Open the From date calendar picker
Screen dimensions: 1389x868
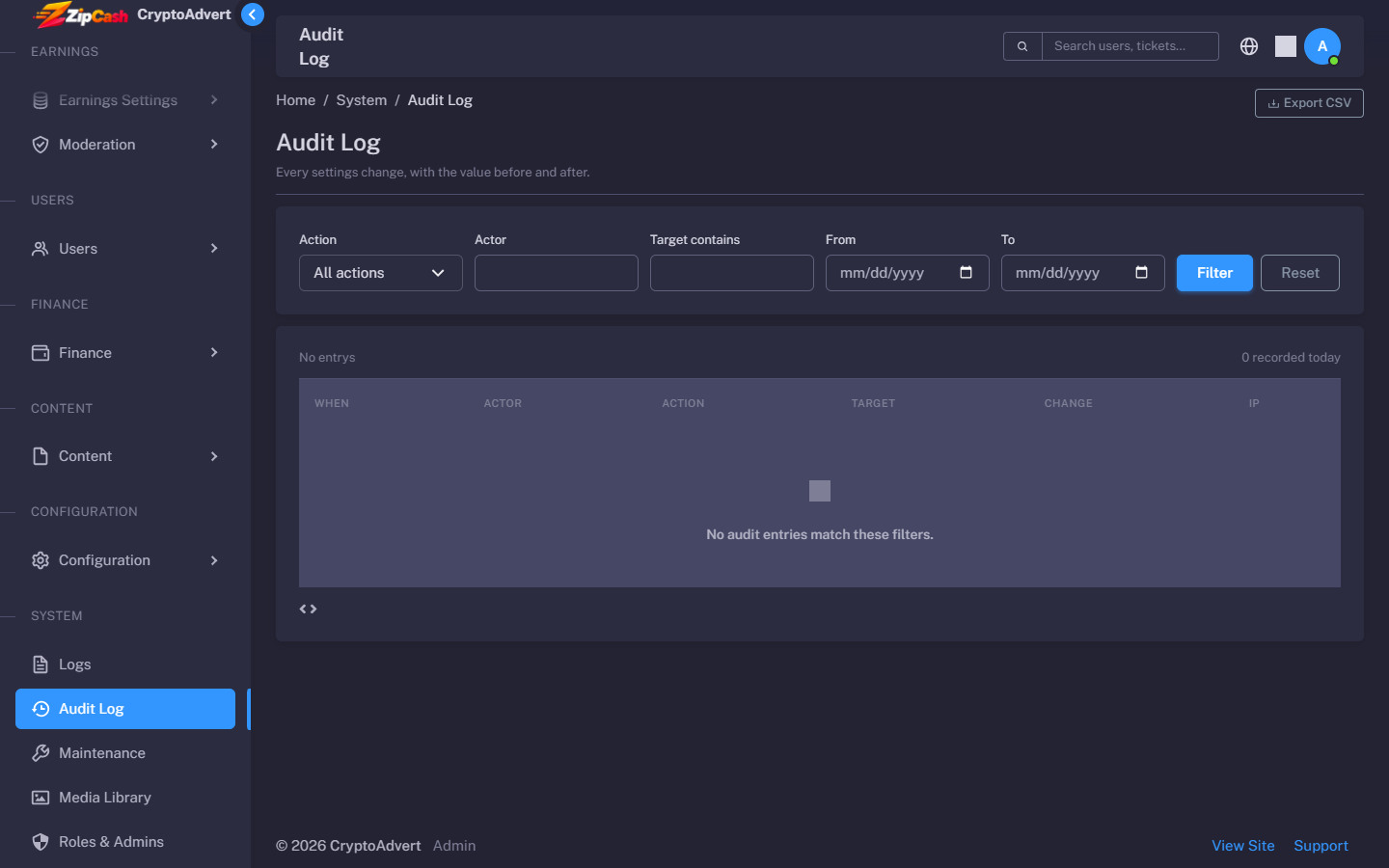click(x=966, y=273)
